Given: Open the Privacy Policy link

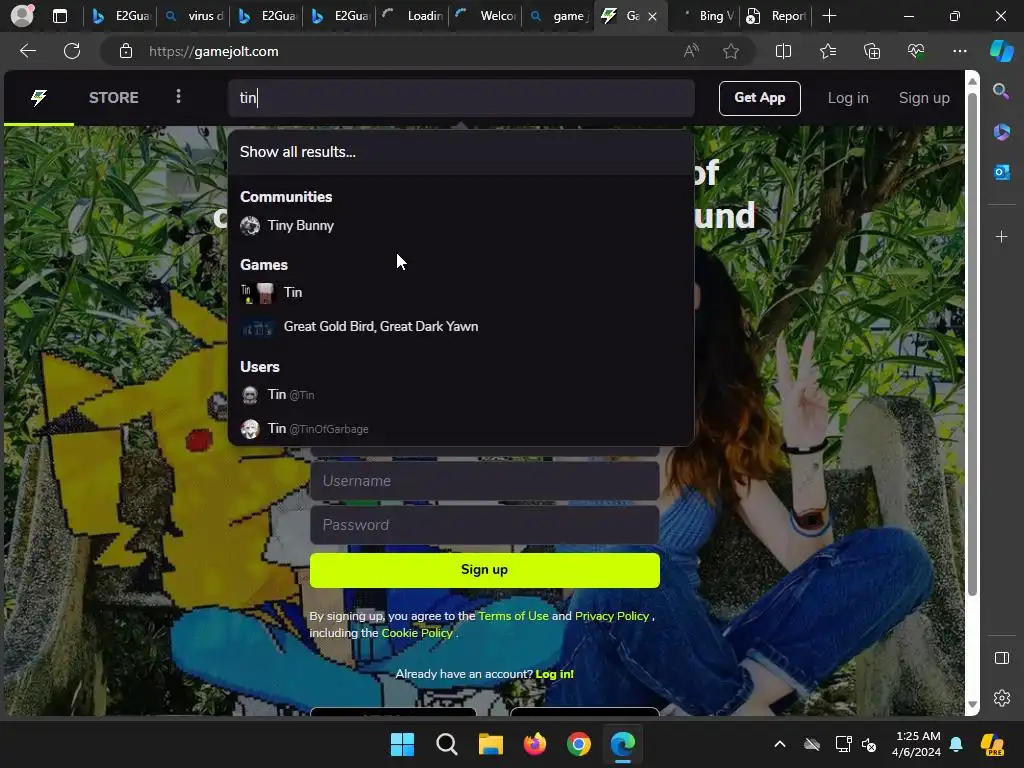Looking at the screenshot, I should [x=612, y=616].
